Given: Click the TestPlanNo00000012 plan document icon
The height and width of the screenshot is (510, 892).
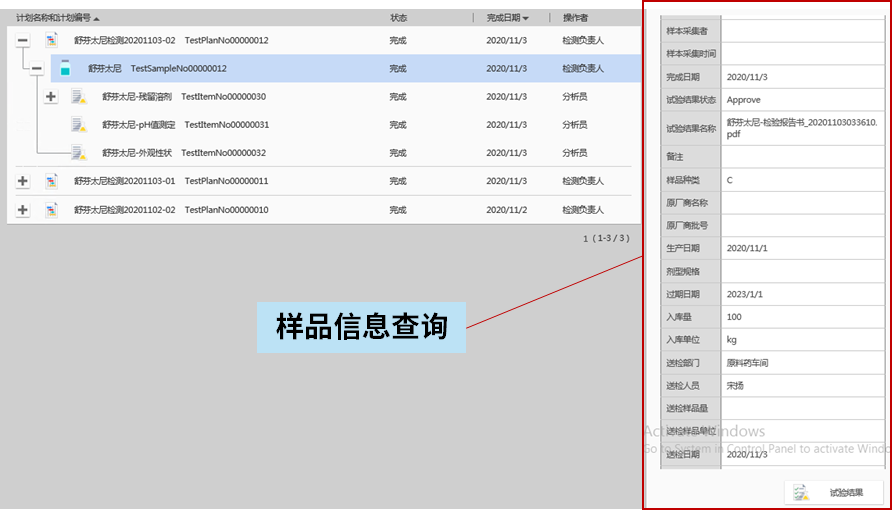Looking at the screenshot, I should 51,41.
